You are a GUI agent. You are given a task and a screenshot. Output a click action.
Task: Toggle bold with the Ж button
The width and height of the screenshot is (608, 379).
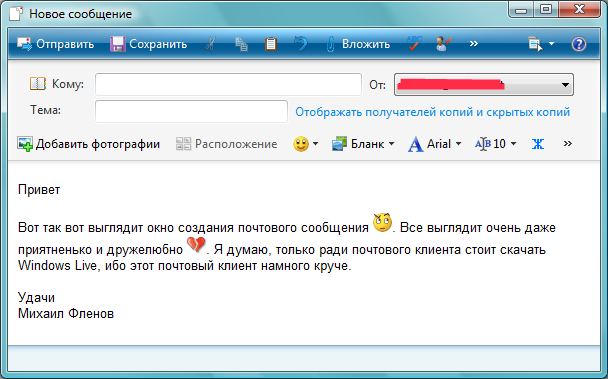[537, 144]
